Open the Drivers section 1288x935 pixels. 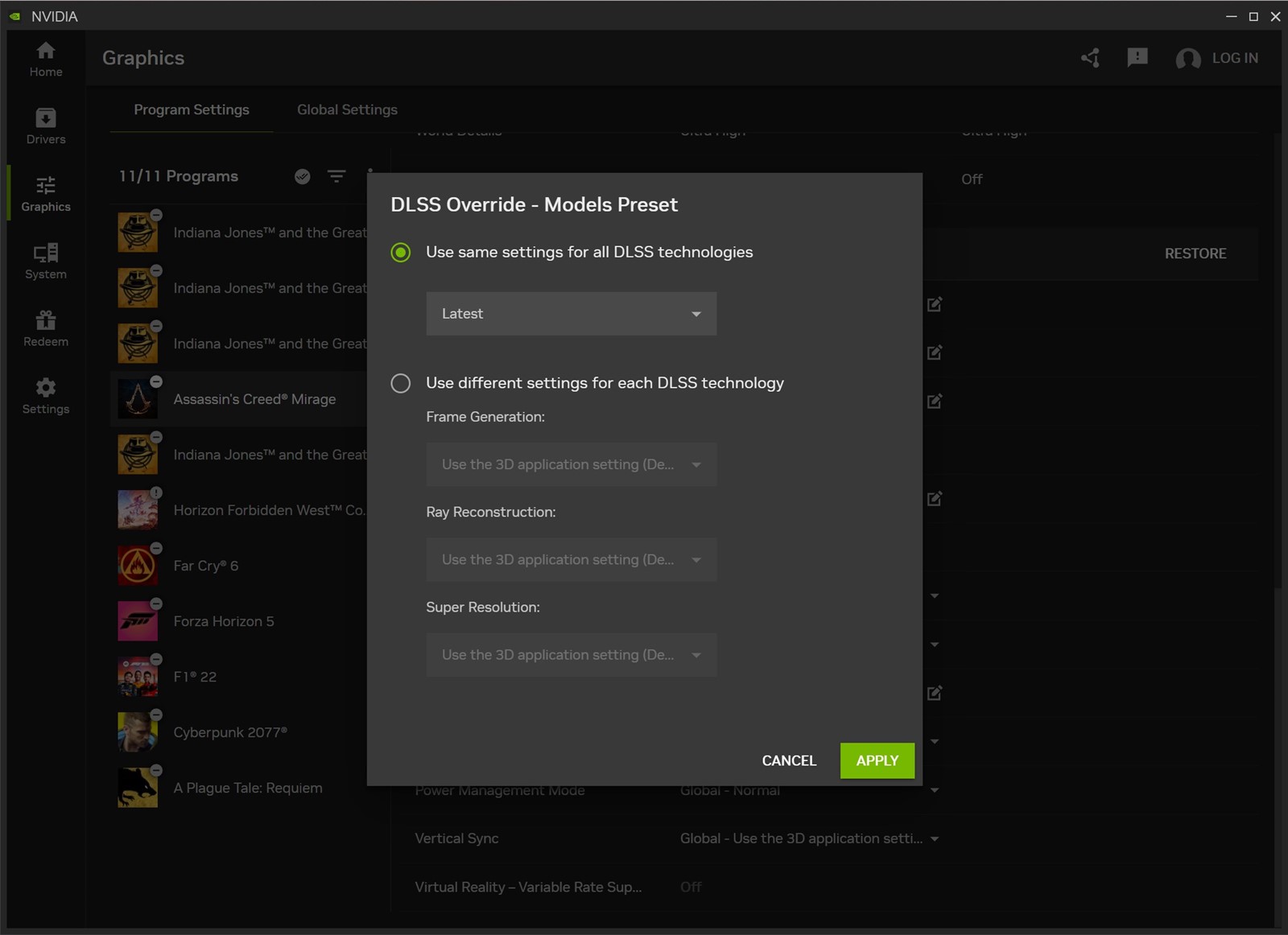point(46,127)
